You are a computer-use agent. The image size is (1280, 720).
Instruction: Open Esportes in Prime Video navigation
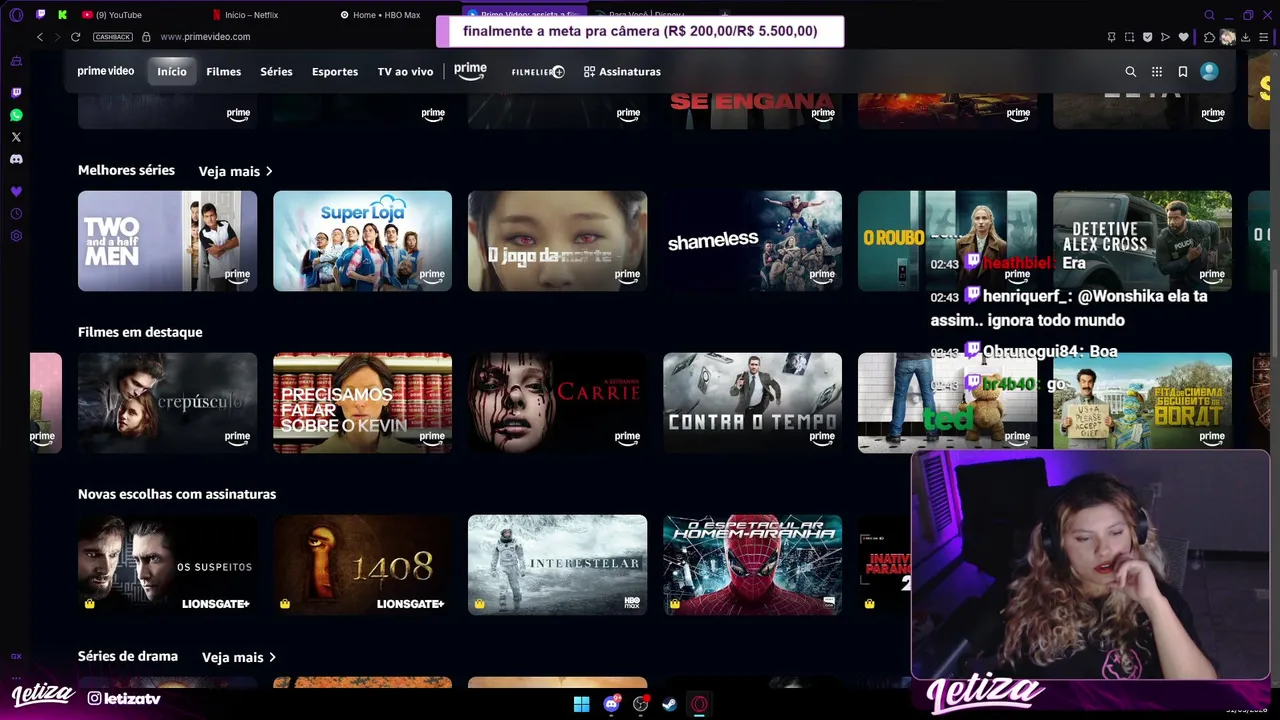coord(335,72)
